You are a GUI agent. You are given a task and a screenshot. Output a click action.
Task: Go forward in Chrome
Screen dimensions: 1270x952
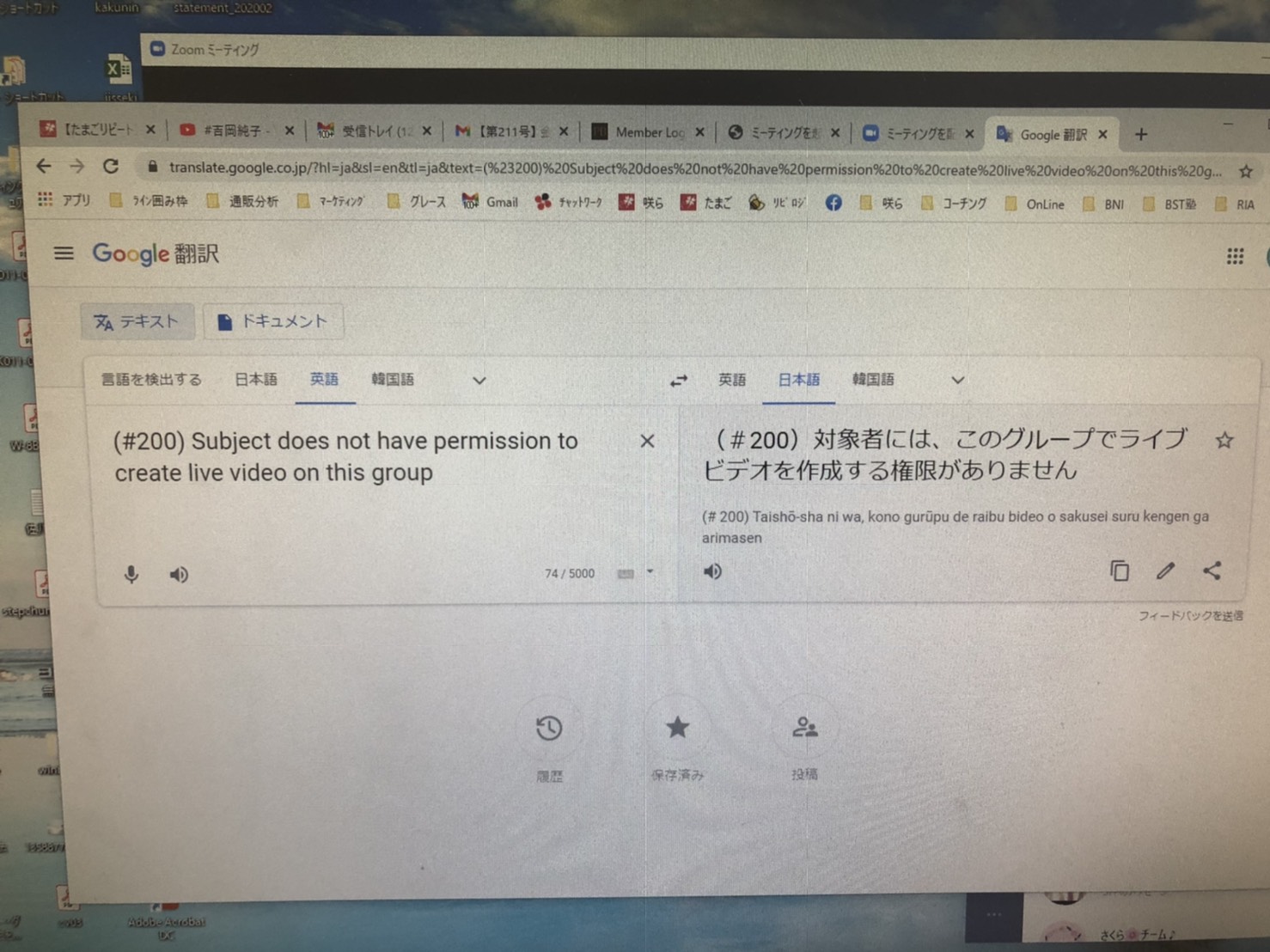coord(77,166)
